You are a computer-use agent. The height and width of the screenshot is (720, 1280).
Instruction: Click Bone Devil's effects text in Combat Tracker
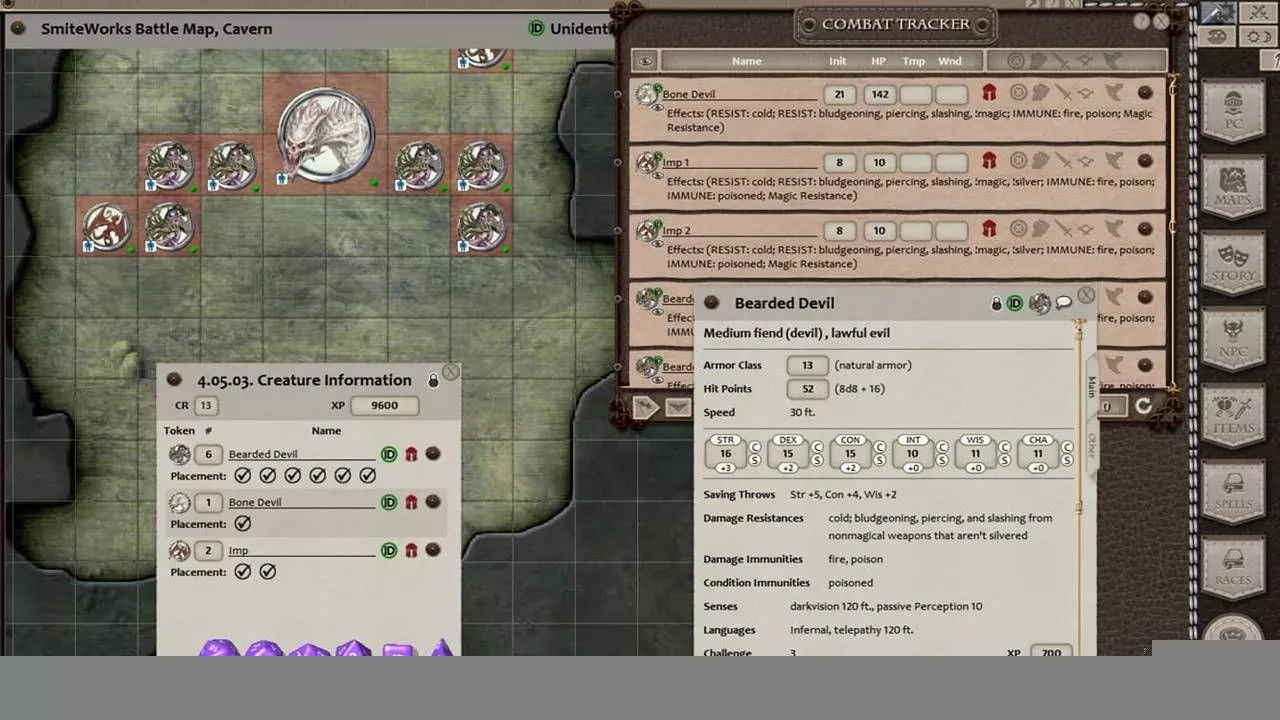[x=910, y=121]
